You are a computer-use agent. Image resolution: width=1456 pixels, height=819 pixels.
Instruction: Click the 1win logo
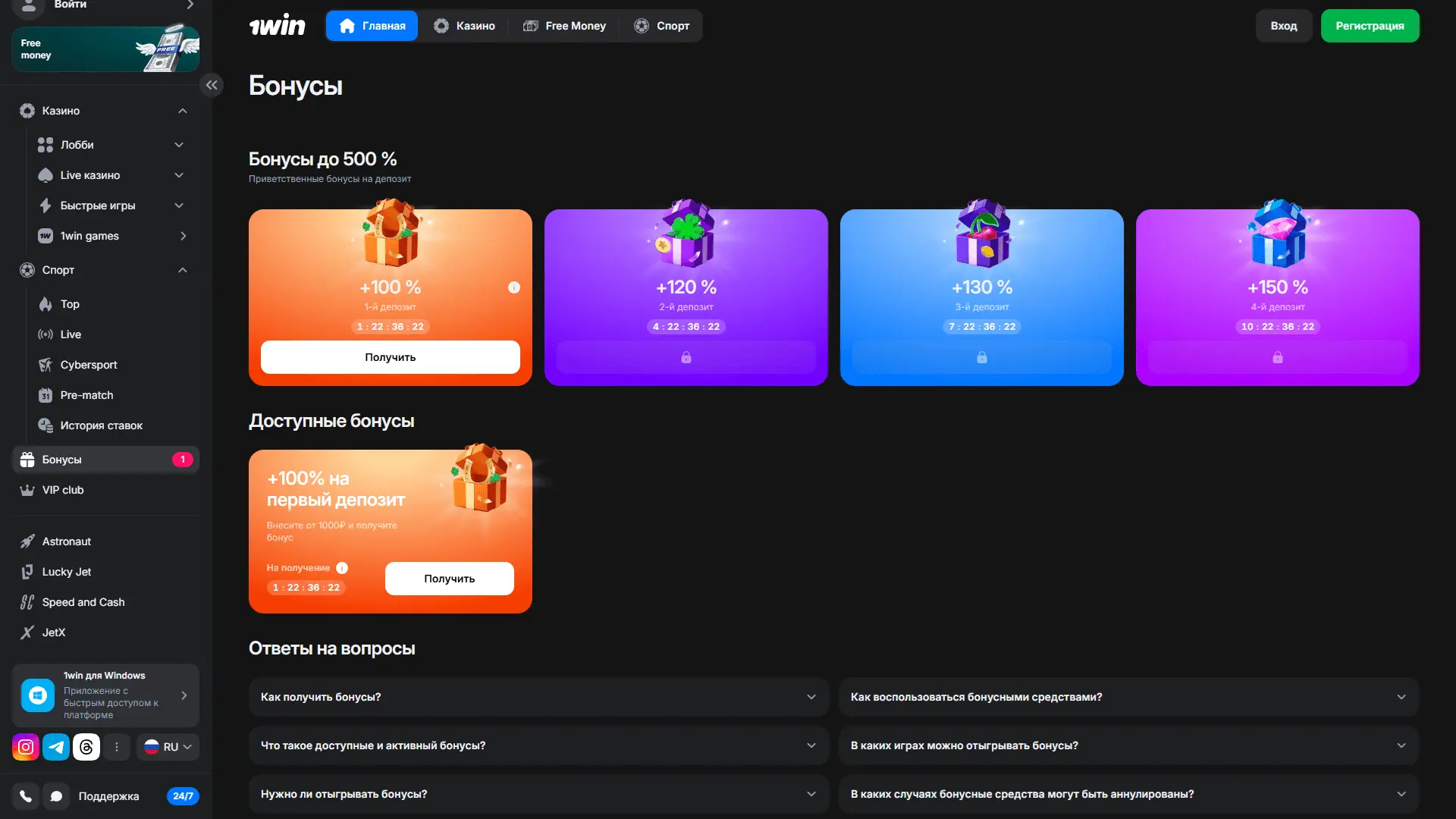[x=278, y=26]
